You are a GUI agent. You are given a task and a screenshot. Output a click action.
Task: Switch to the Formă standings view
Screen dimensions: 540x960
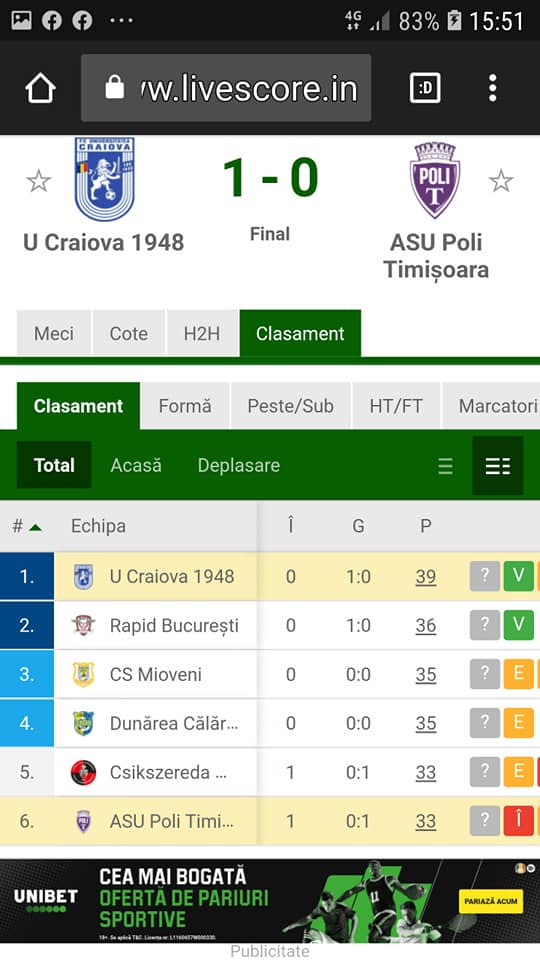pos(185,406)
